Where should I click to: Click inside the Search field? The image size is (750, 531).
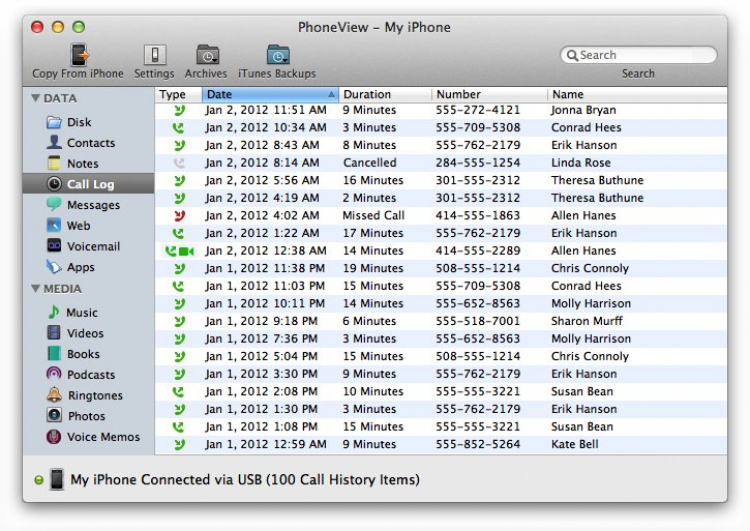click(x=639, y=55)
